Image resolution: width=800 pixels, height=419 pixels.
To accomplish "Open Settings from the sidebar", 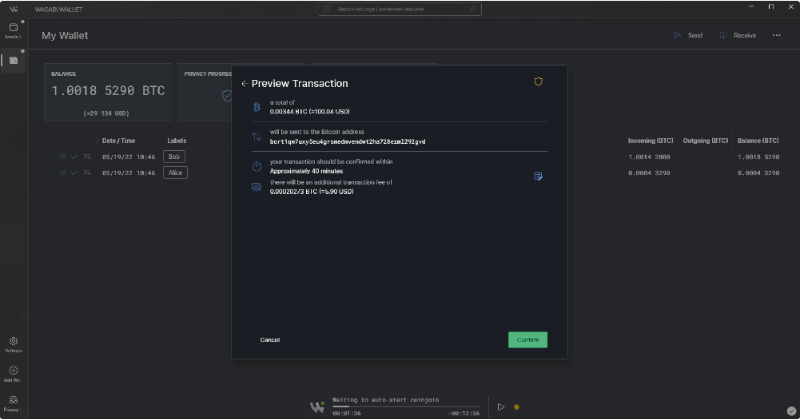I will [13, 345].
